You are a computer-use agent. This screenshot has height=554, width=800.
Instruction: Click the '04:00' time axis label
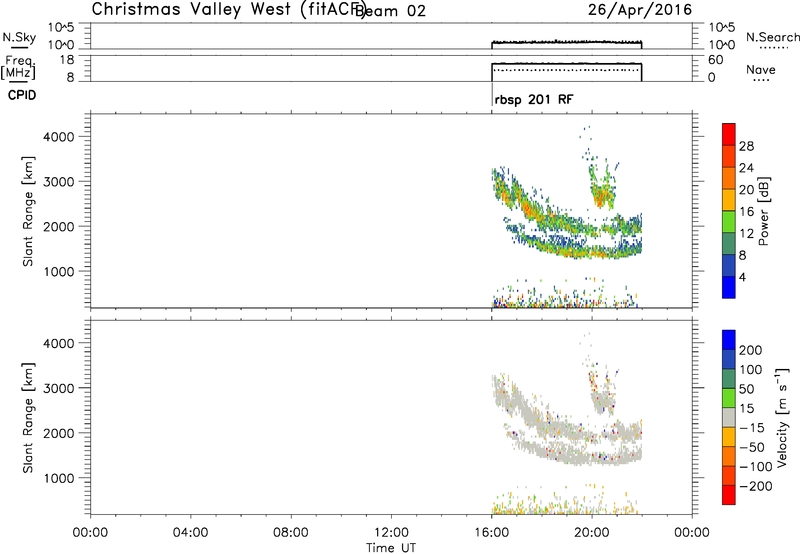click(x=191, y=533)
